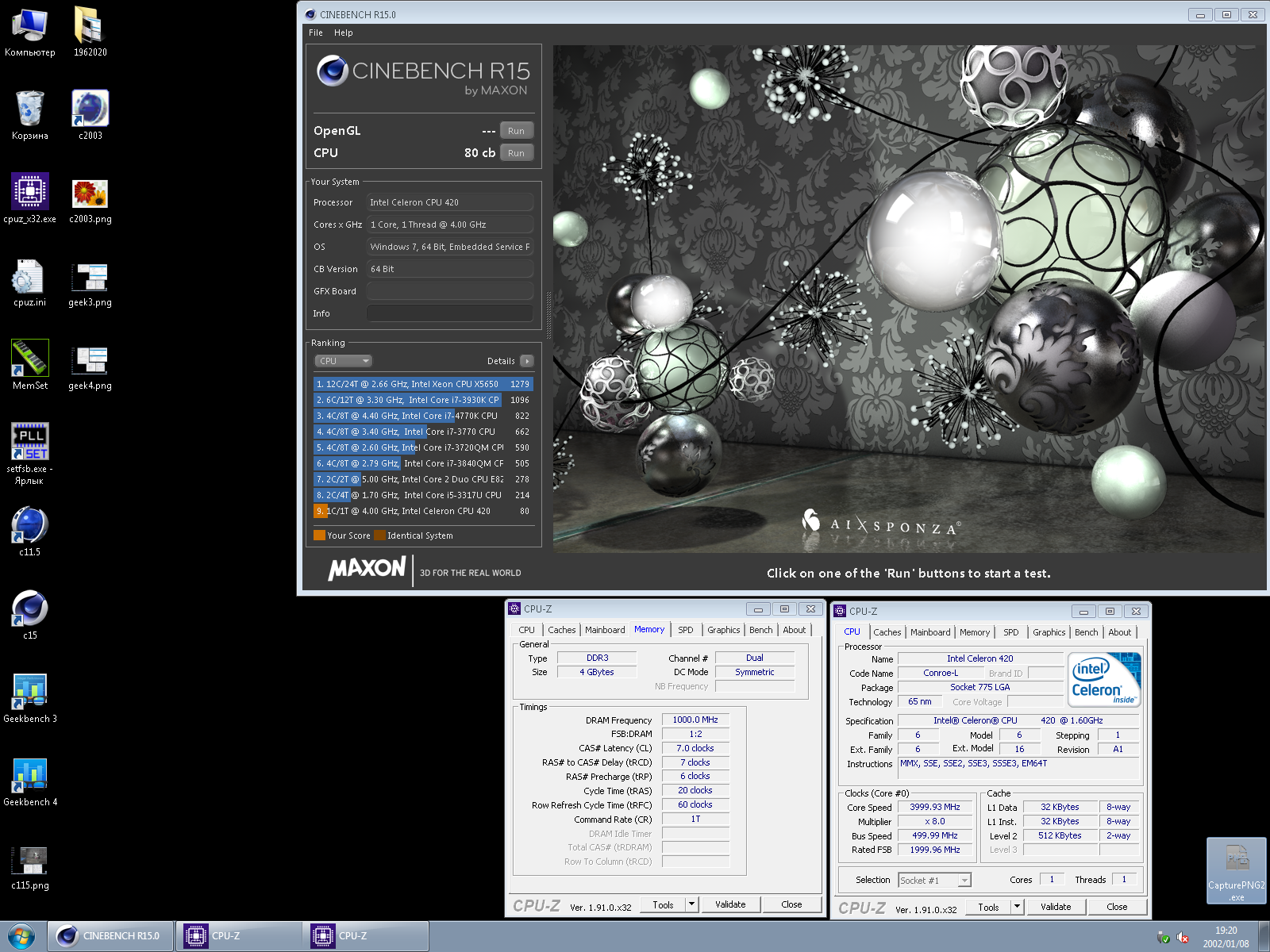Viewport: 1270px width, 952px height.
Task: Click the GFX Board field
Action: [x=450, y=291]
